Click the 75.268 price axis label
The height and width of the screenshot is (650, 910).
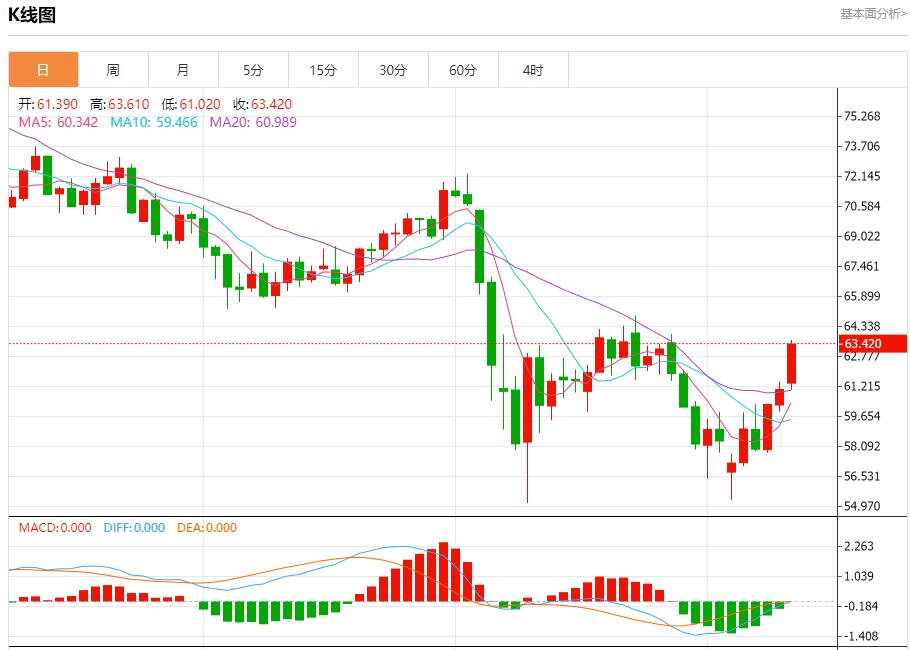[862, 116]
